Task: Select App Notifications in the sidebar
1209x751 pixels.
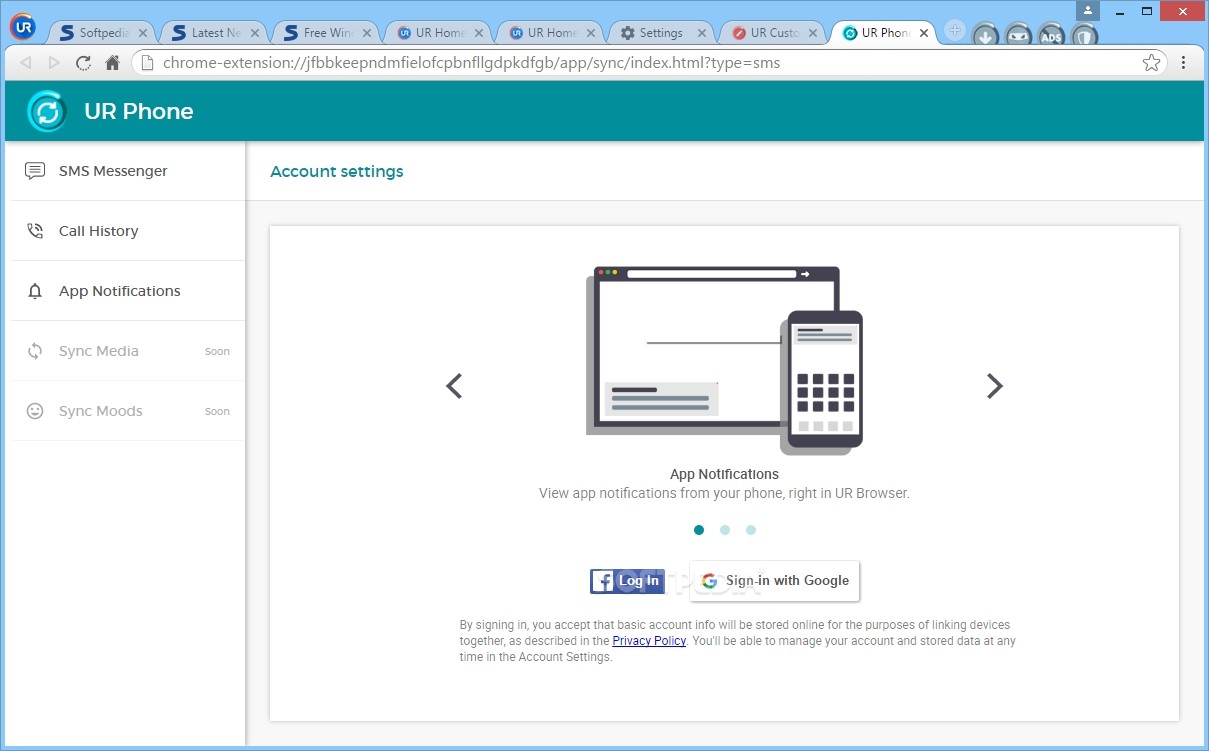Action: click(128, 291)
